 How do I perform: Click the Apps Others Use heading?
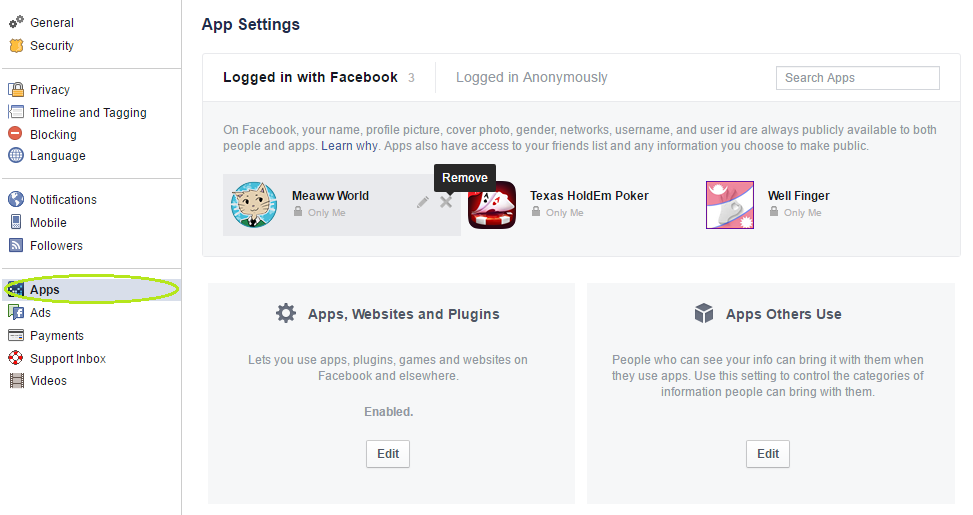click(x=784, y=314)
